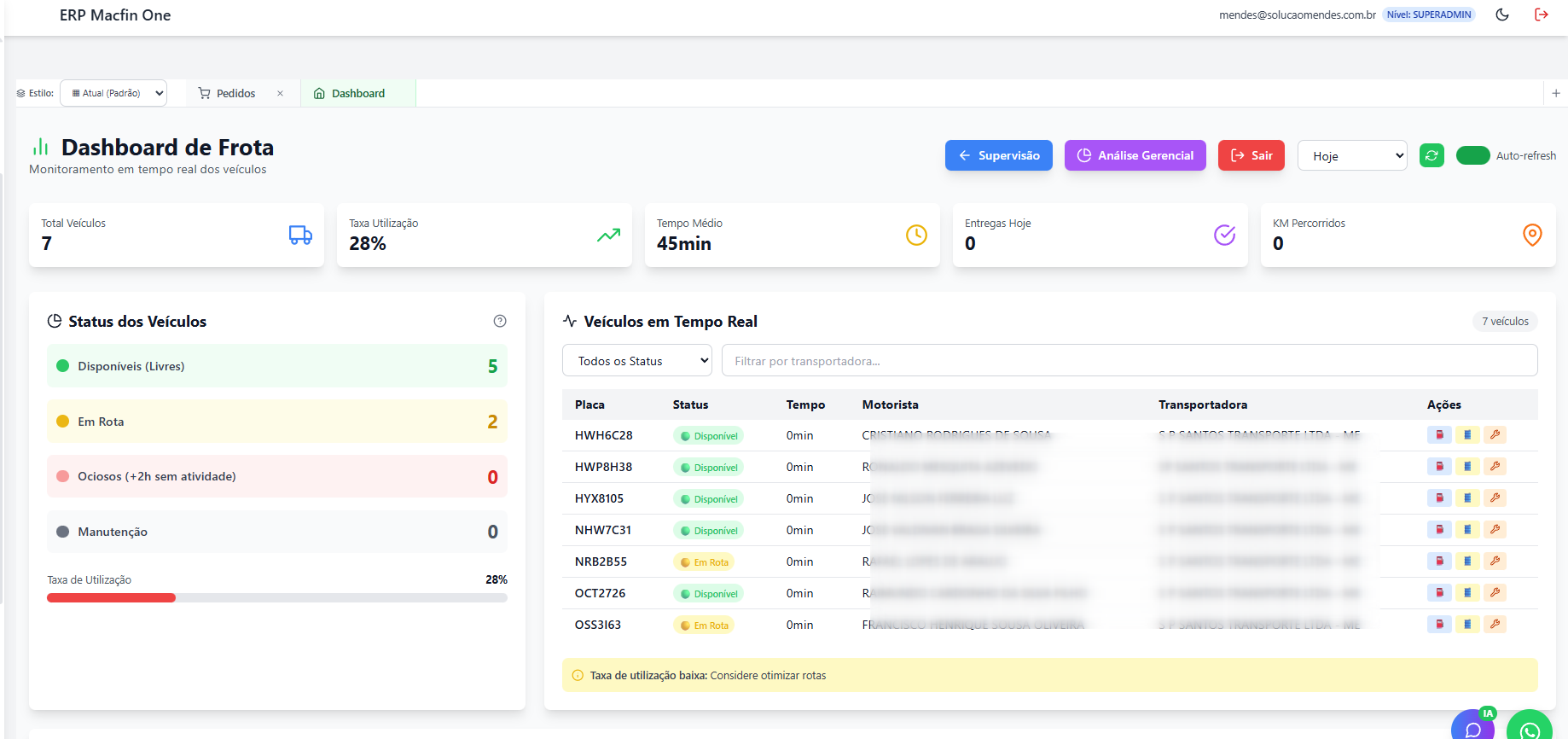1568x739 pixels.
Task: Open maintenance wrench action for OCT2726
Action: coord(1495,593)
